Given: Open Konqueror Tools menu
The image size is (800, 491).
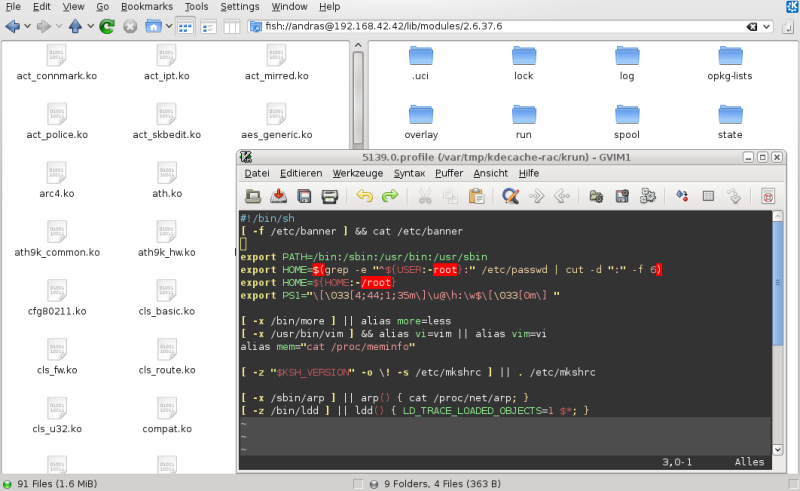Looking at the screenshot, I should tap(196, 7).
